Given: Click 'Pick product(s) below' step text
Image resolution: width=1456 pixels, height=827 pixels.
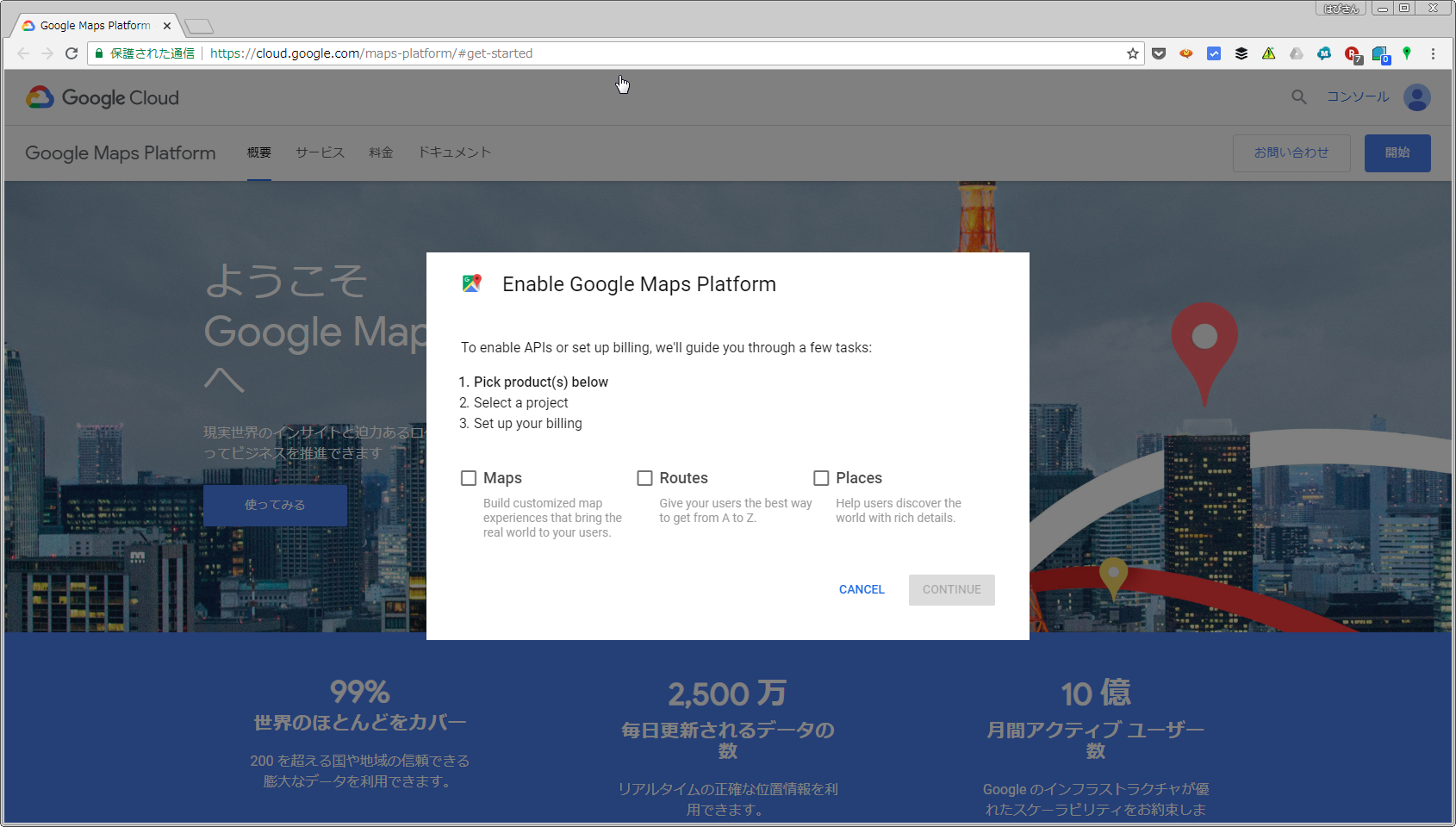Looking at the screenshot, I should coord(540,382).
